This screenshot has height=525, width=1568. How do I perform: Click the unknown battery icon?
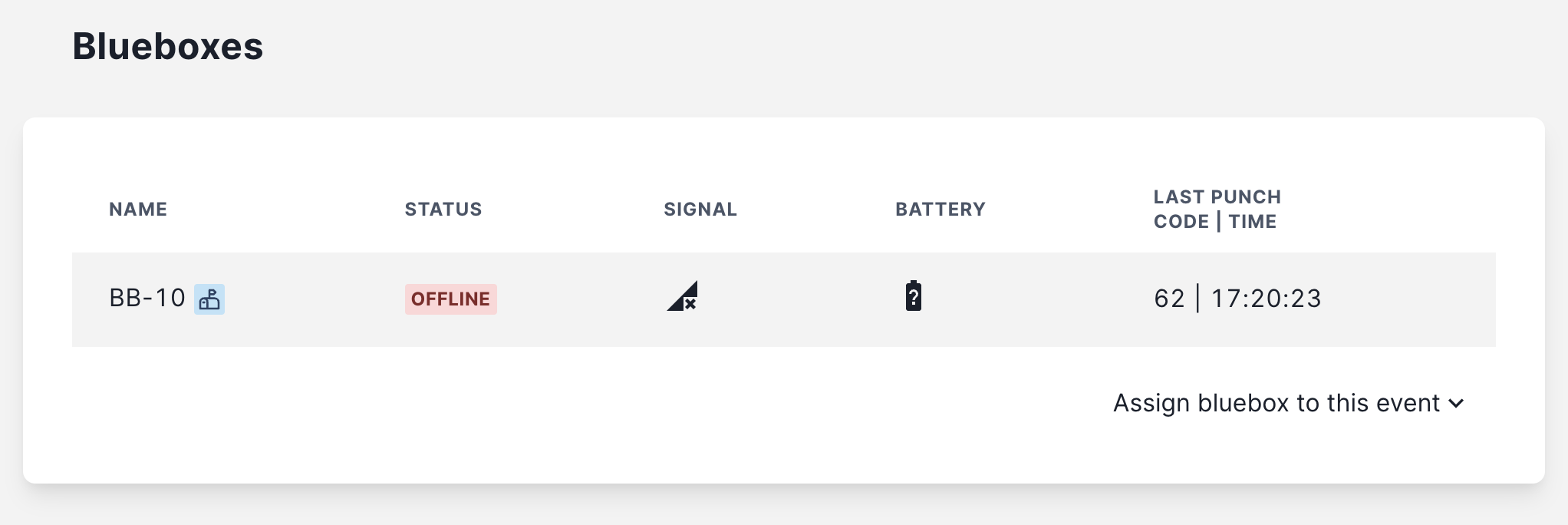point(913,296)
